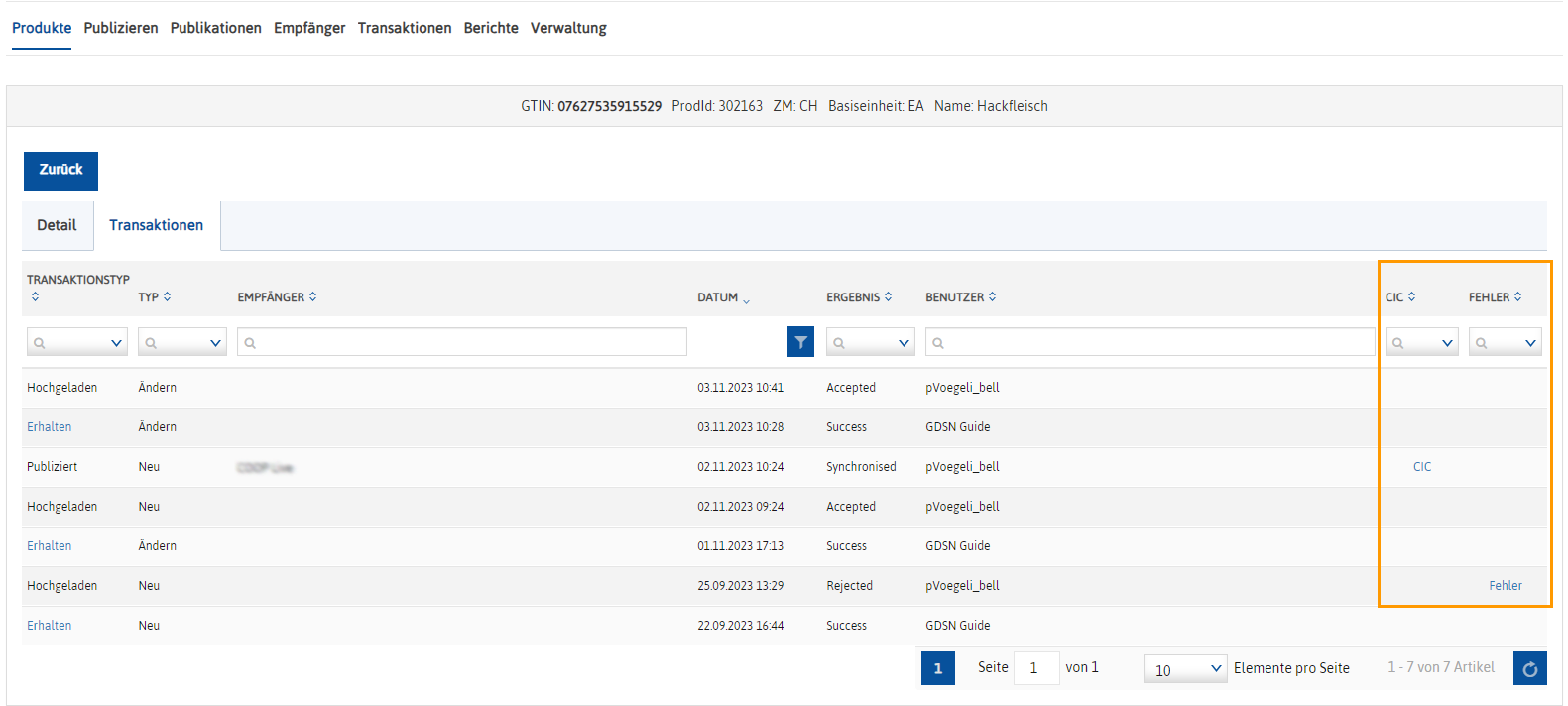Sort the Empfänger column
This screenshot has height=706, width=1568.
coord(312,296)
